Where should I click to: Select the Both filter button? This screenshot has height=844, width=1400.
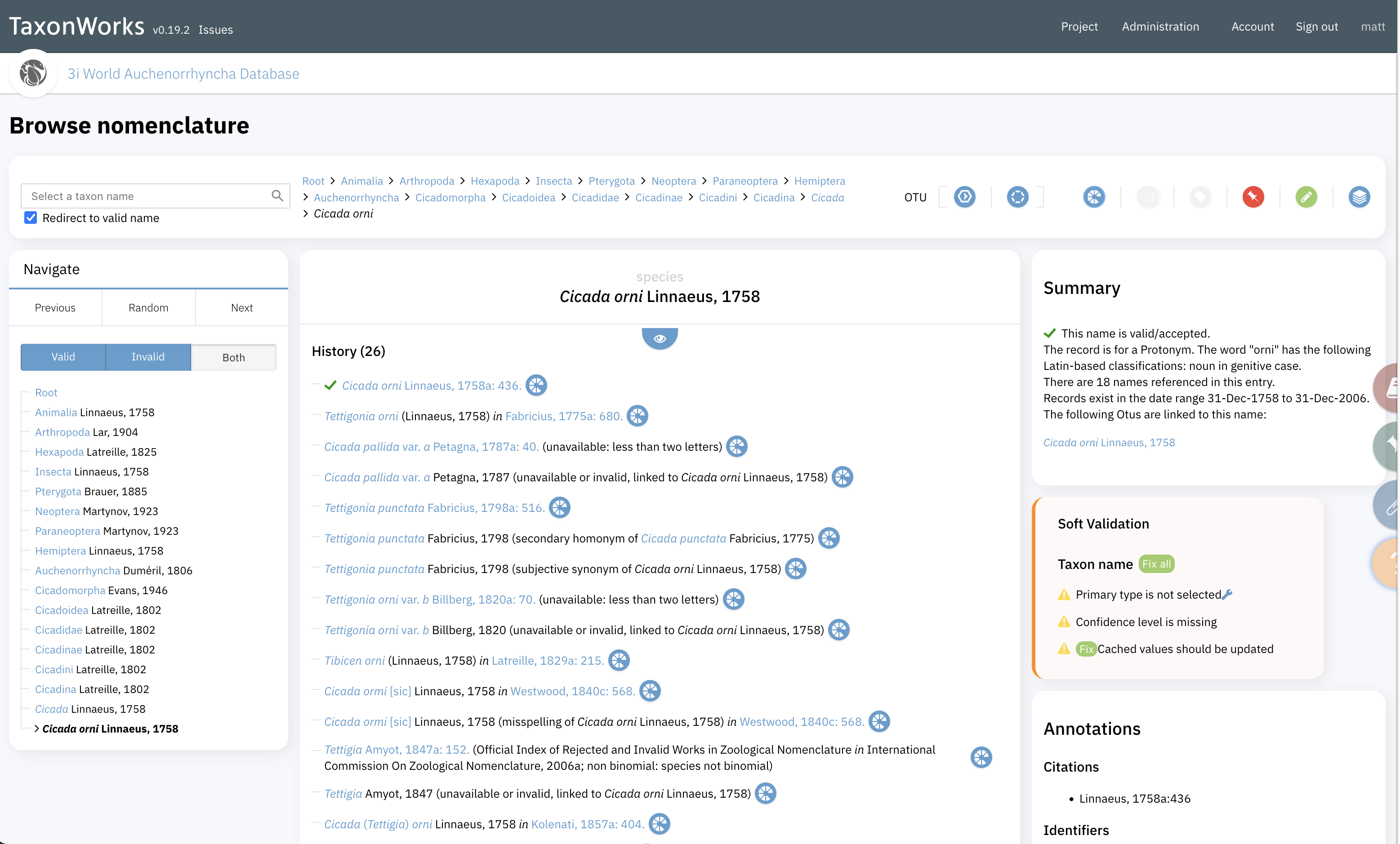(x=233, y=357)
